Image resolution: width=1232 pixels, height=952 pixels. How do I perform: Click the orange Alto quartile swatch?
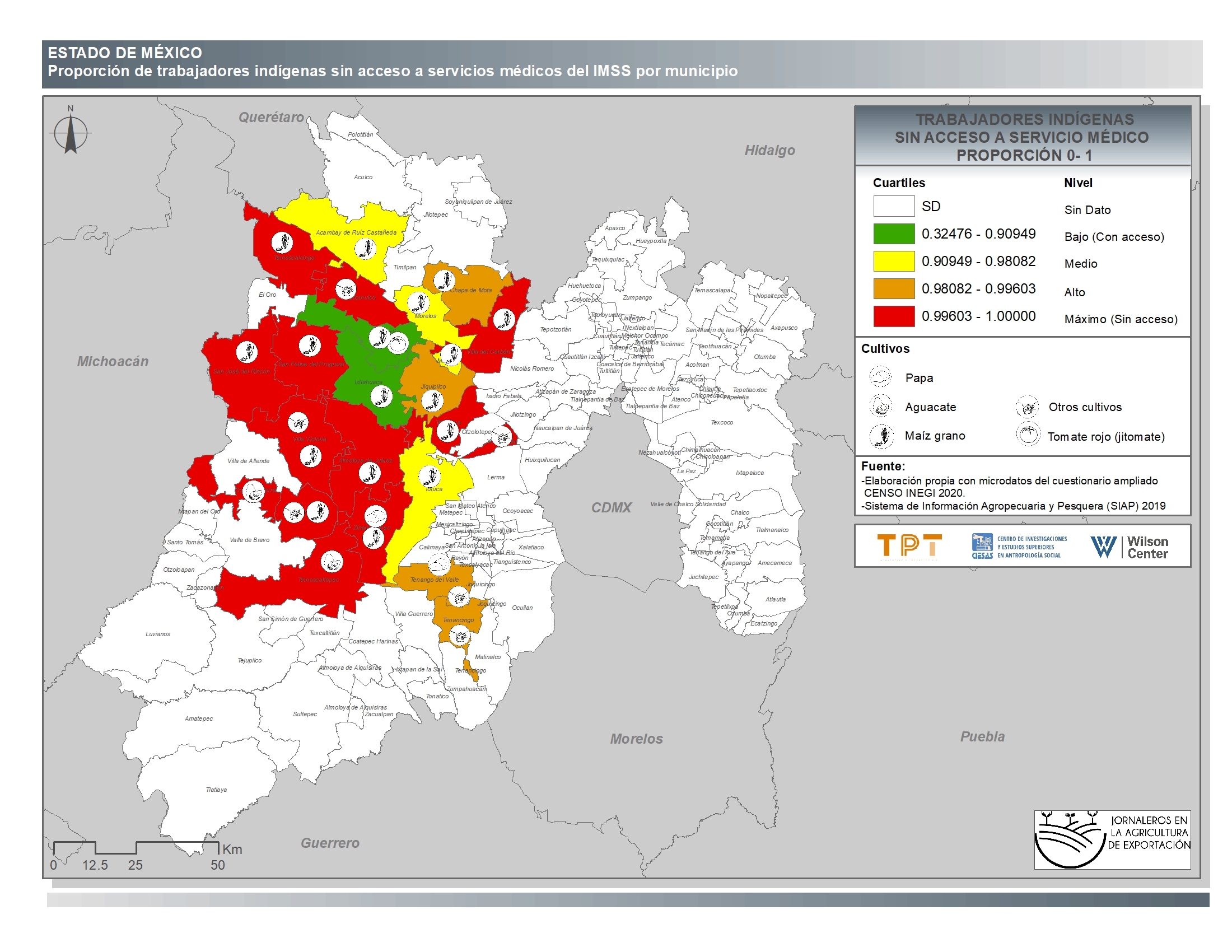(x=894, y=288)
